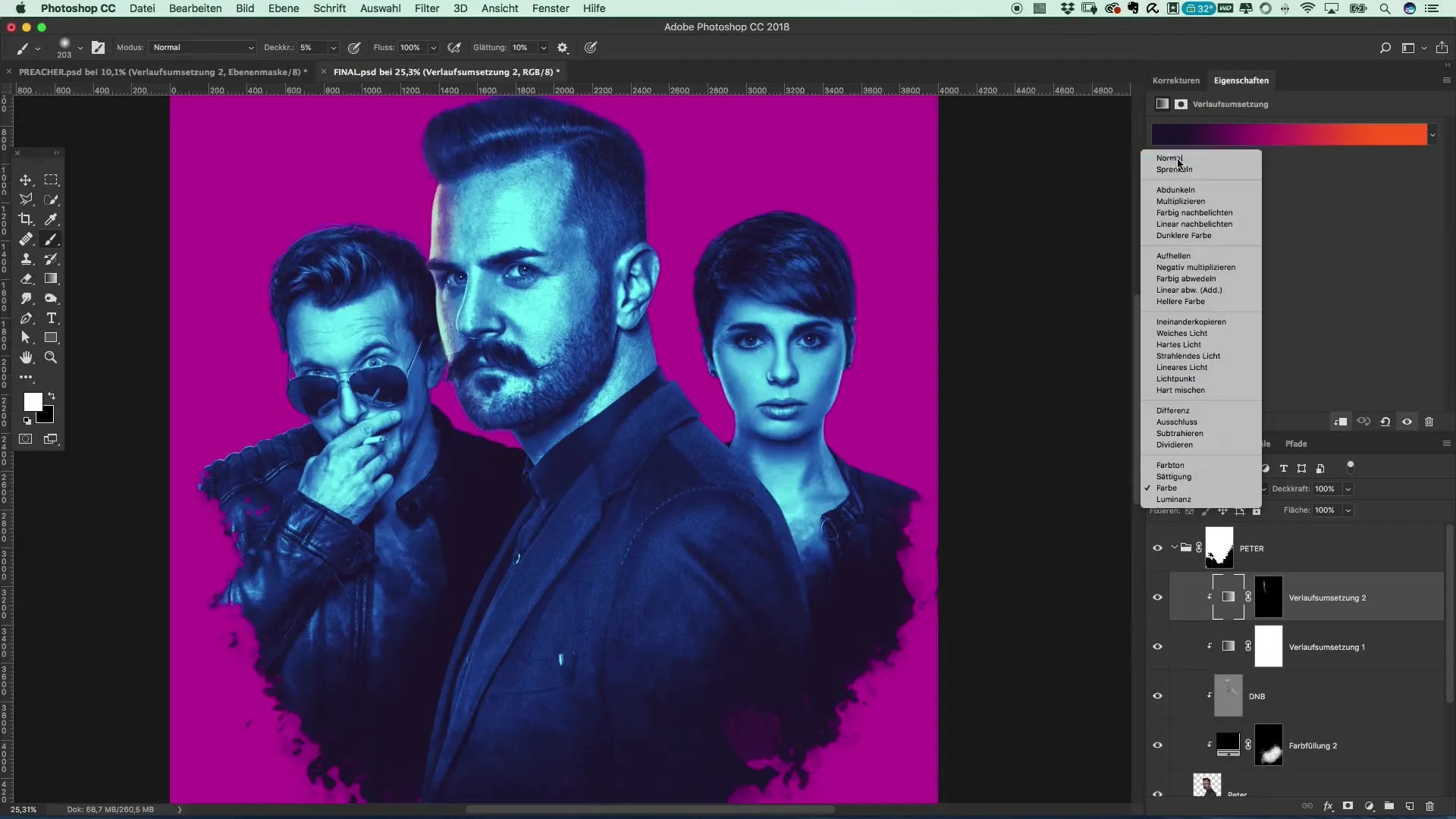Hide the PETER group layer

tap(1157, 548)
